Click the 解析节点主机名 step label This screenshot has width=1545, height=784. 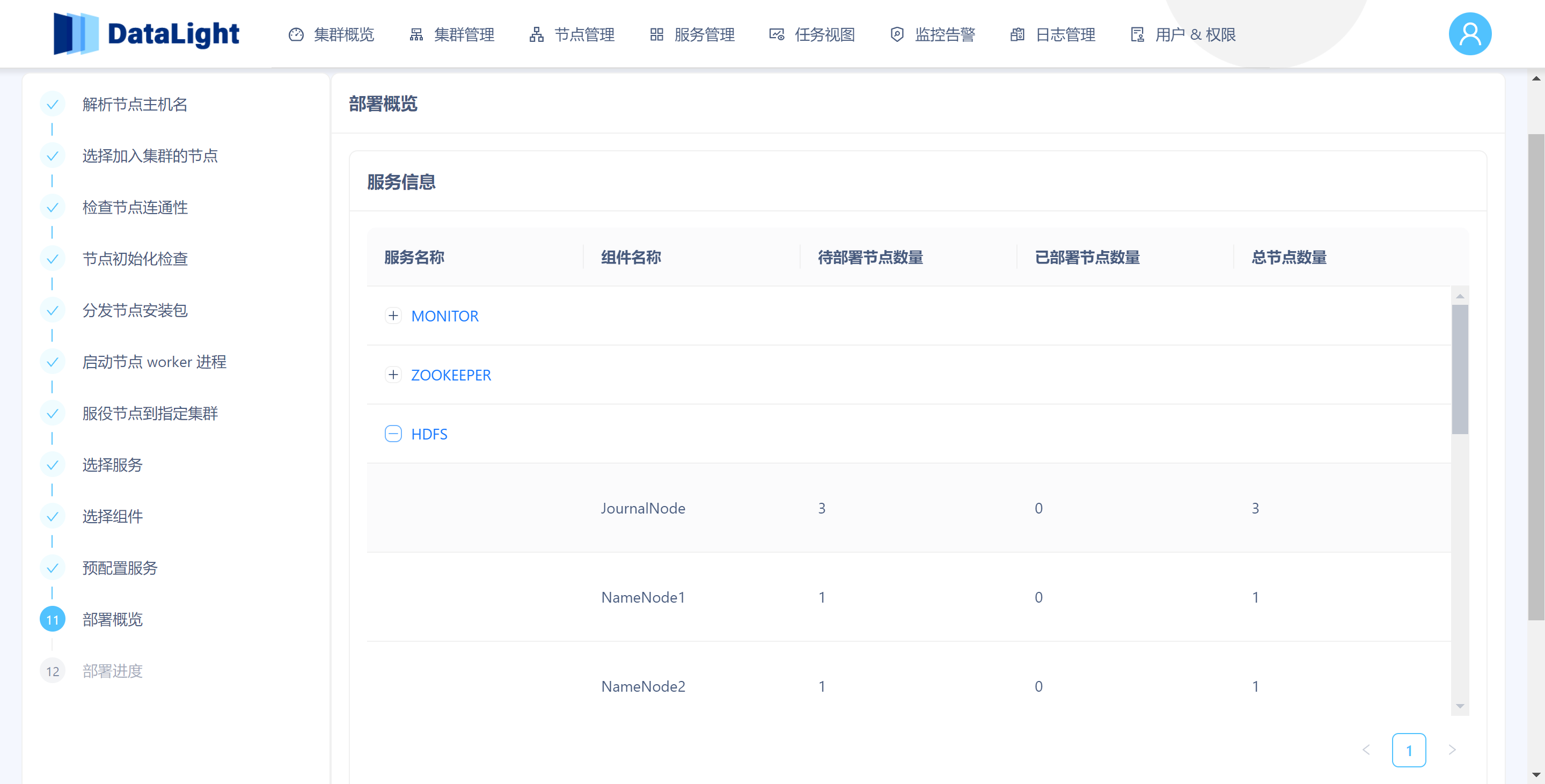tap(135, 105)
